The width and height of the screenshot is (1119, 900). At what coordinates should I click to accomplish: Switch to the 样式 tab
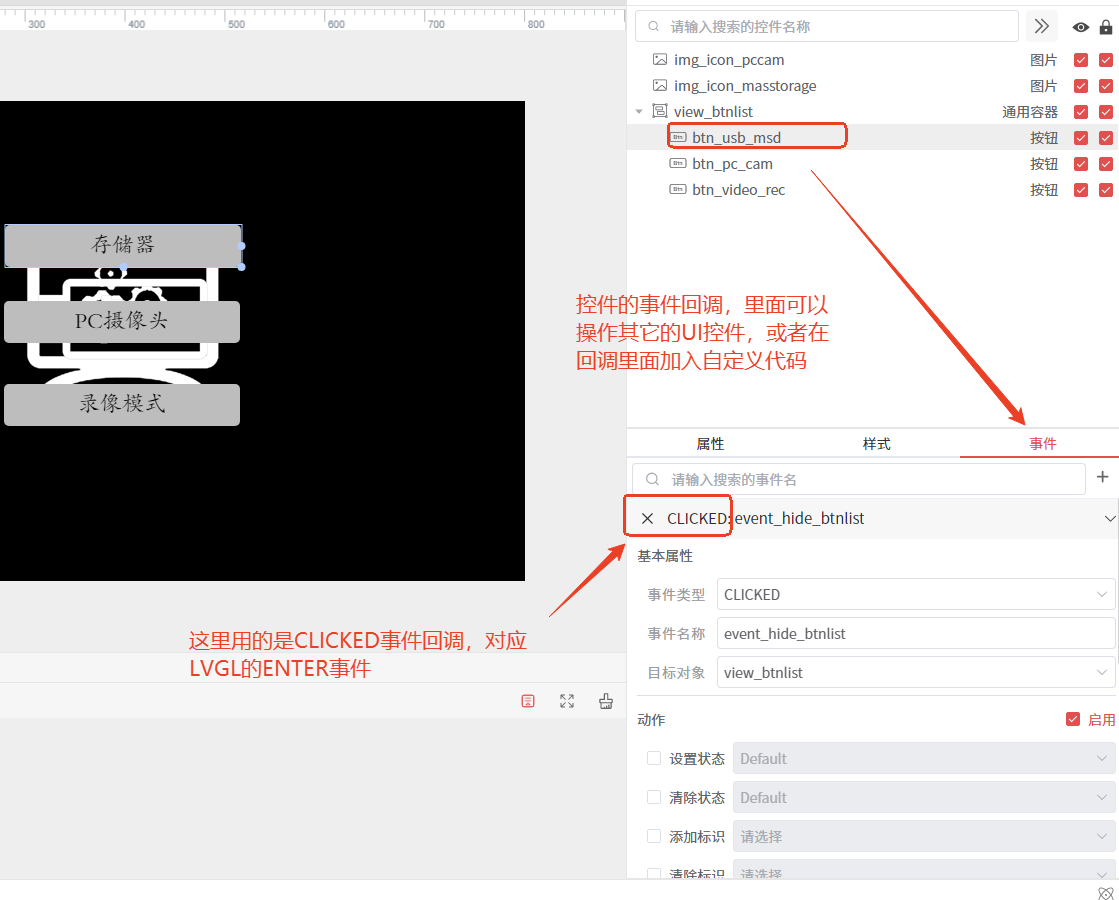pyautogui.click(x=876, y=444)
